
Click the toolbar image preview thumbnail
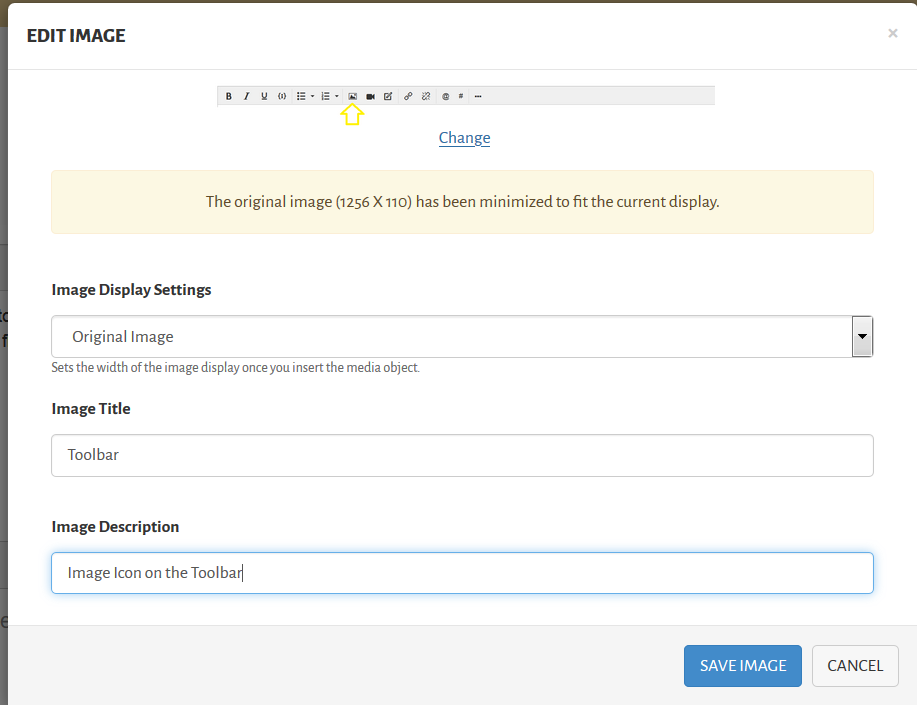coord(466,105)
